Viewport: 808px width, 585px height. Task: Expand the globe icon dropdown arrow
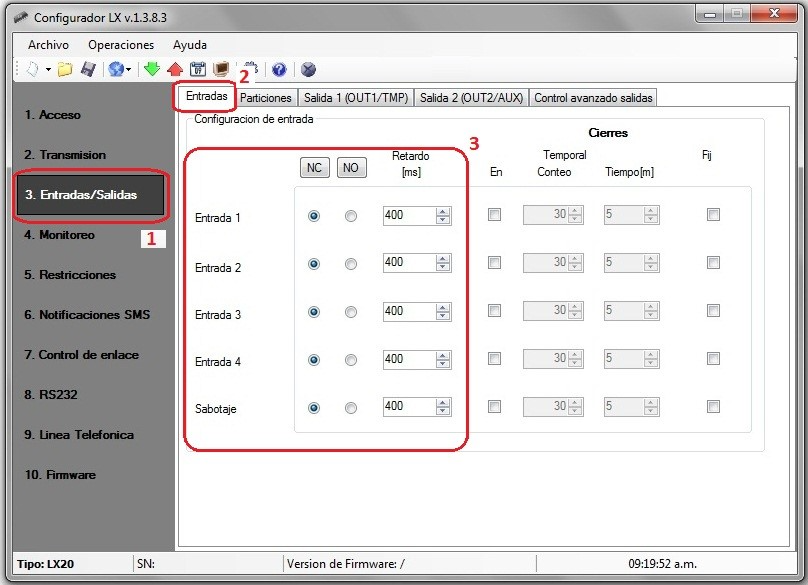(129, 69)
